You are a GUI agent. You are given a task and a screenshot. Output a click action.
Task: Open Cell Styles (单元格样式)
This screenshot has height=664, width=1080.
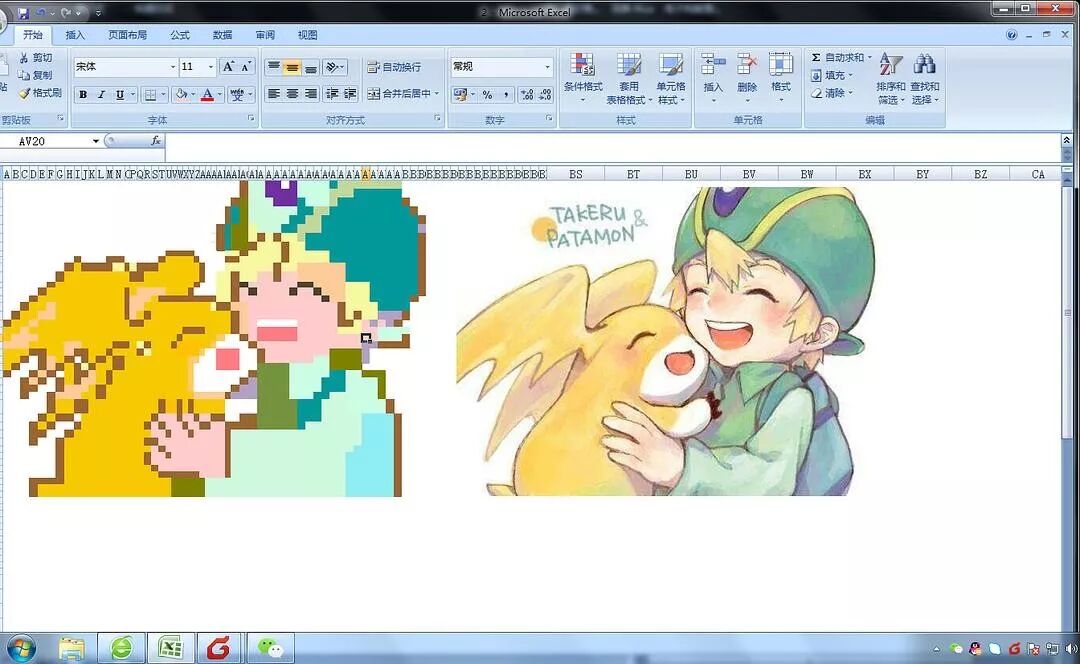(x=671, y=78)
